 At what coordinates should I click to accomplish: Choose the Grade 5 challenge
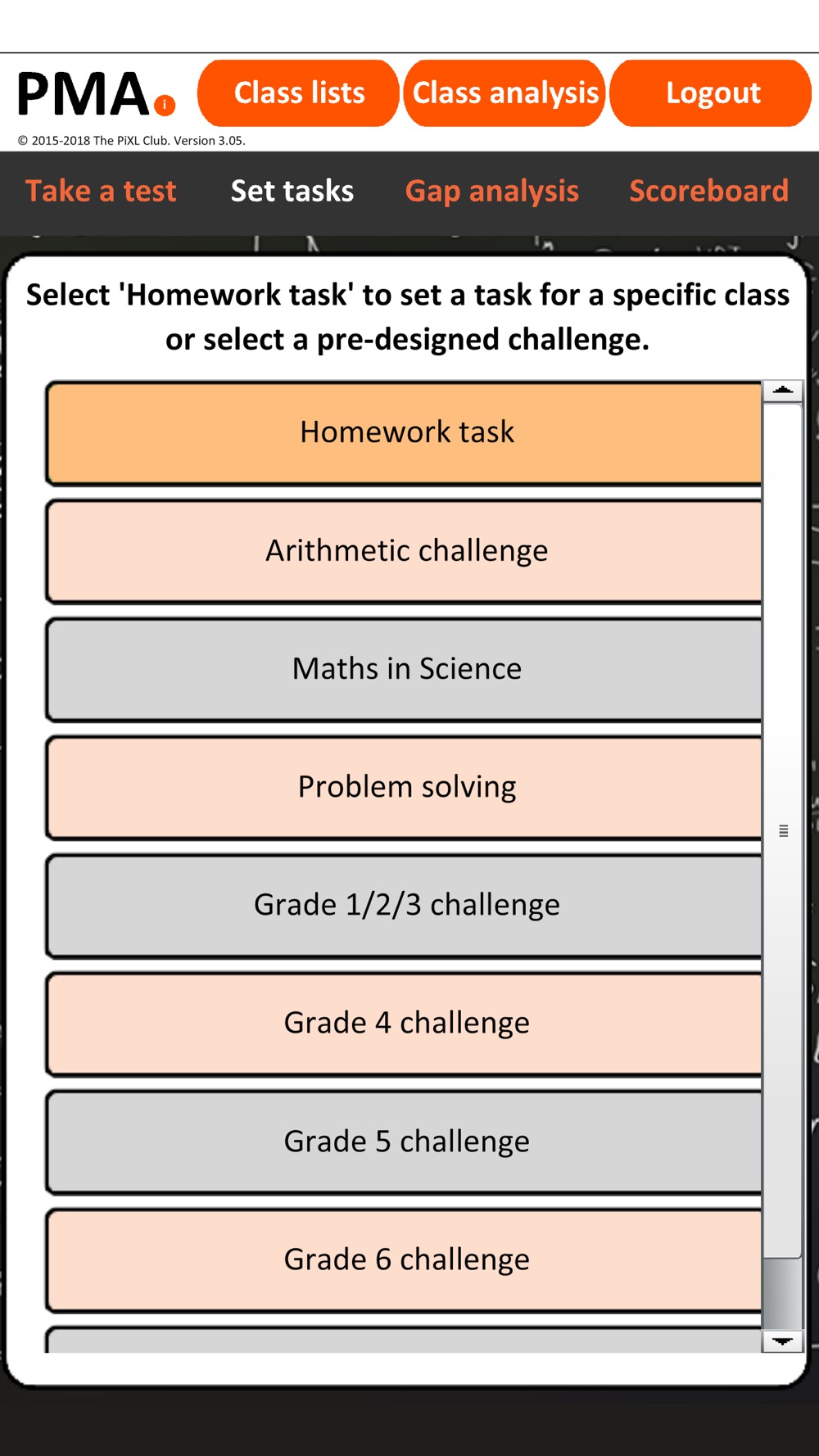(404, 1142)
